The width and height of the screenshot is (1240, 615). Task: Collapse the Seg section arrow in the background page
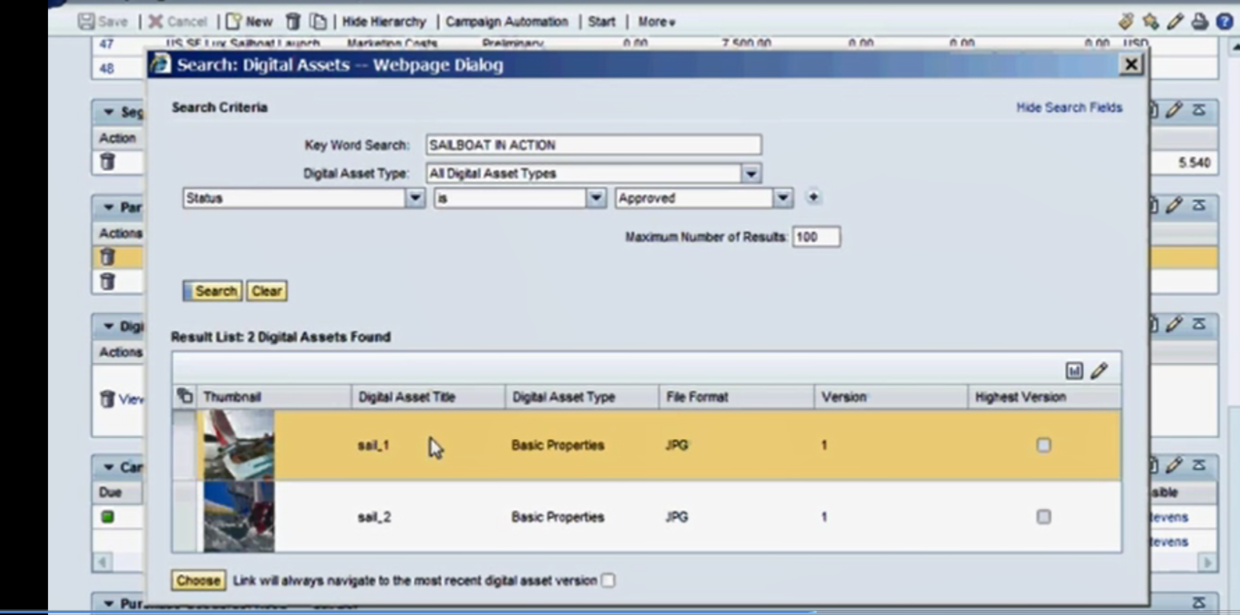[108, 112]
